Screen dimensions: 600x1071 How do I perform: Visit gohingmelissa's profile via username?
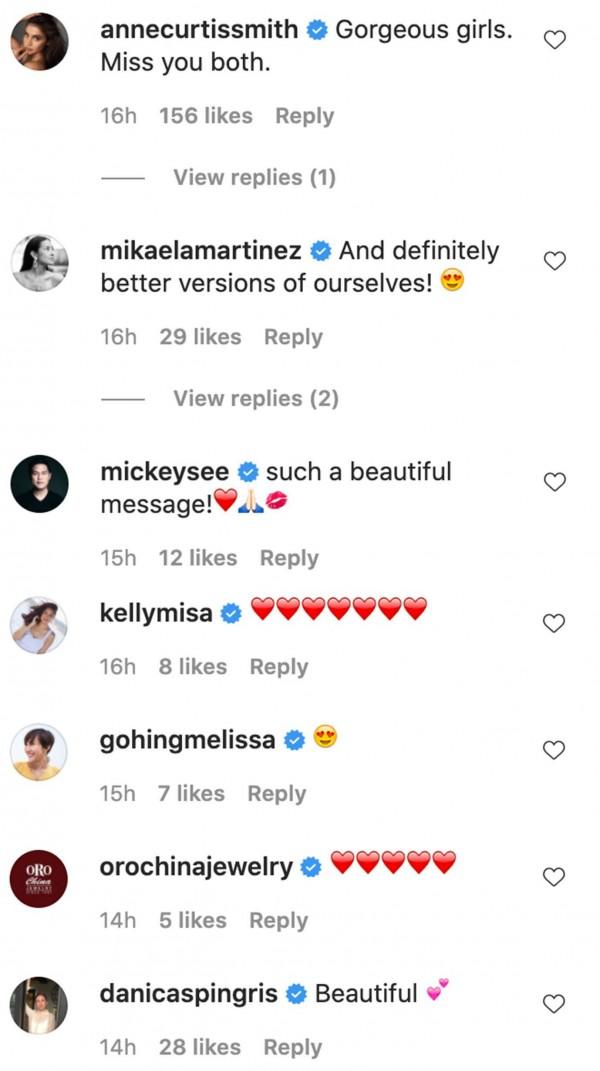[x=188, y=740]
